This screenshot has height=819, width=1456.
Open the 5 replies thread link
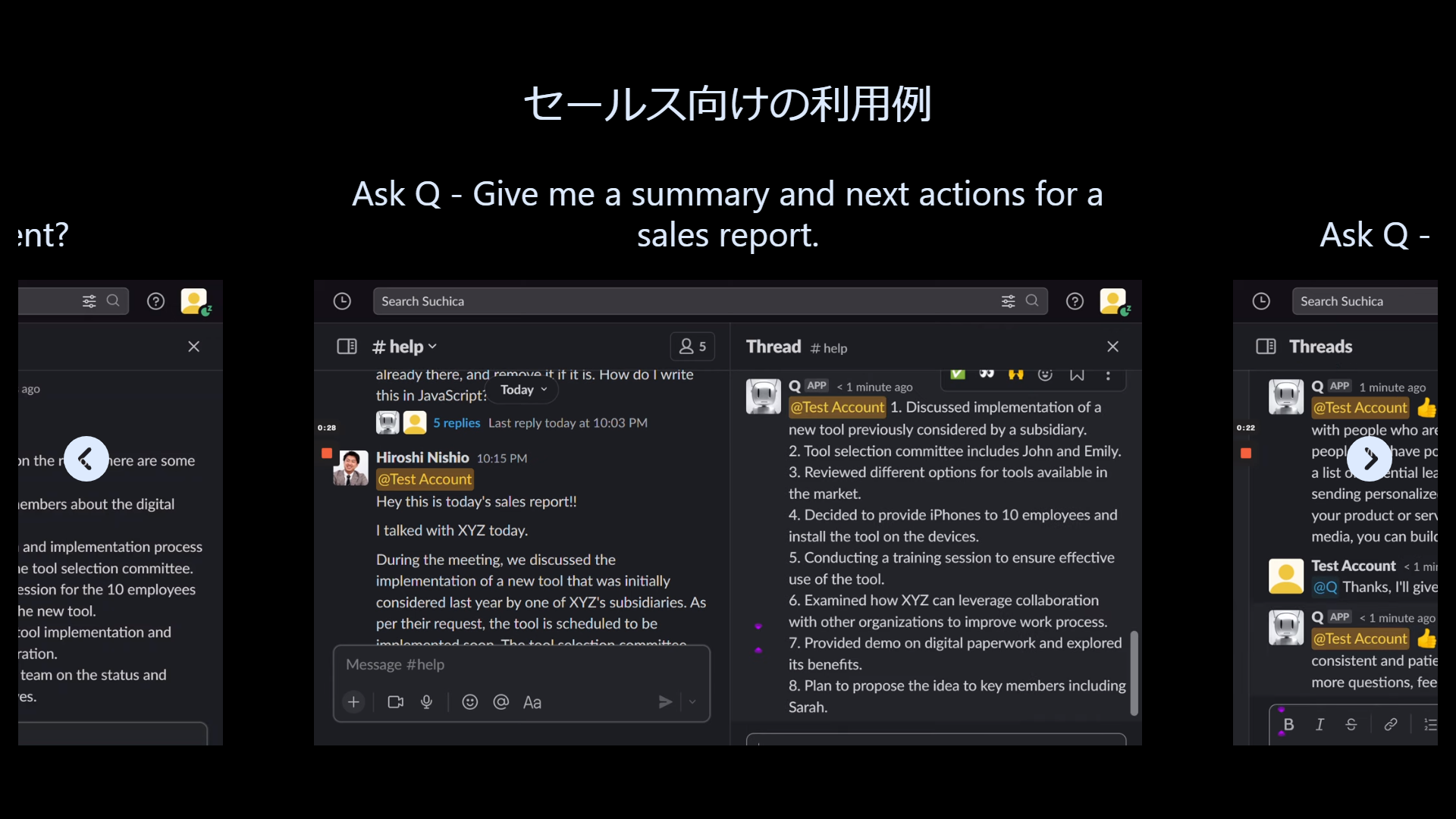click(457, 423)
